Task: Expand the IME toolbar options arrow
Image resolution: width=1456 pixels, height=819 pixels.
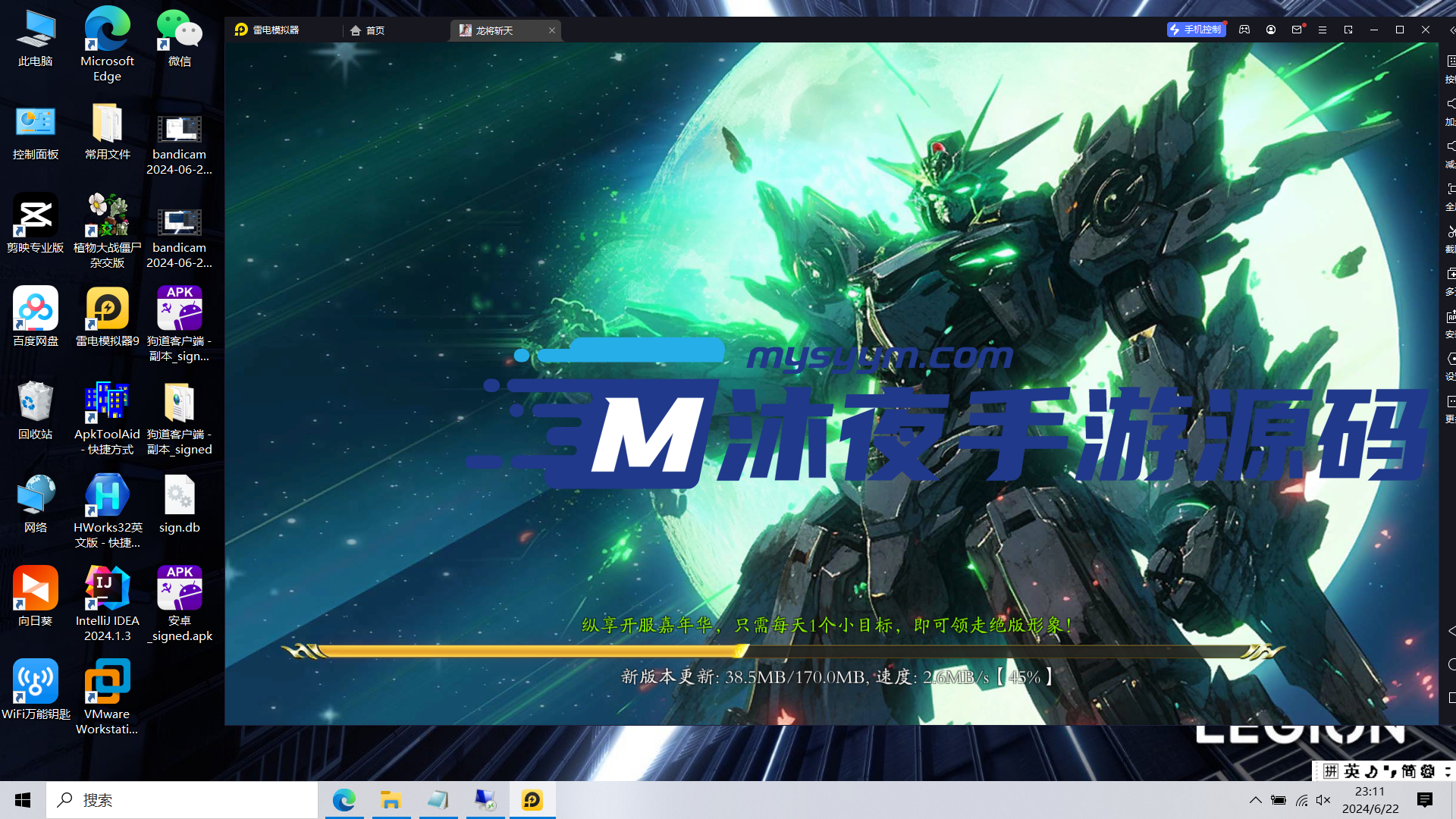Action: (x=1447, y=771)
